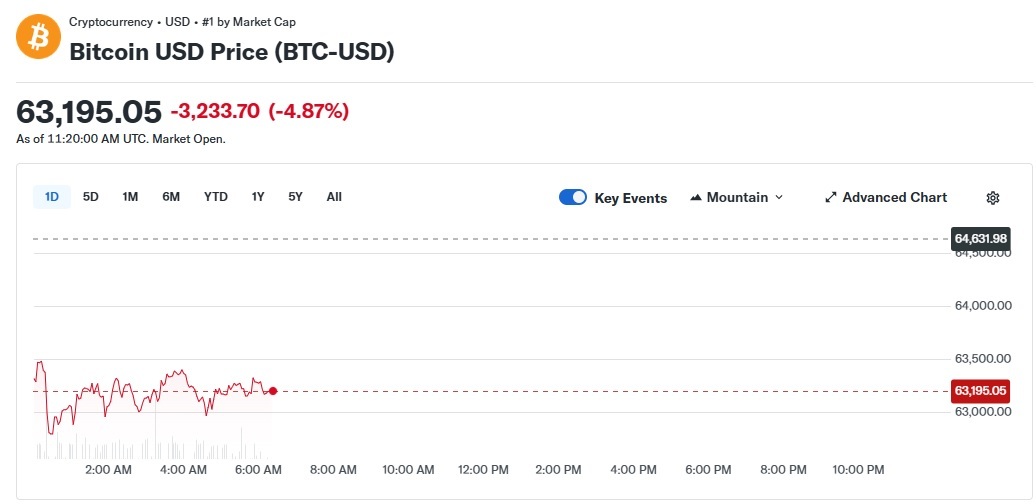Select the All time range
Image resolution: width=1036 pixels, height=504 pixels.
[334, 197]
